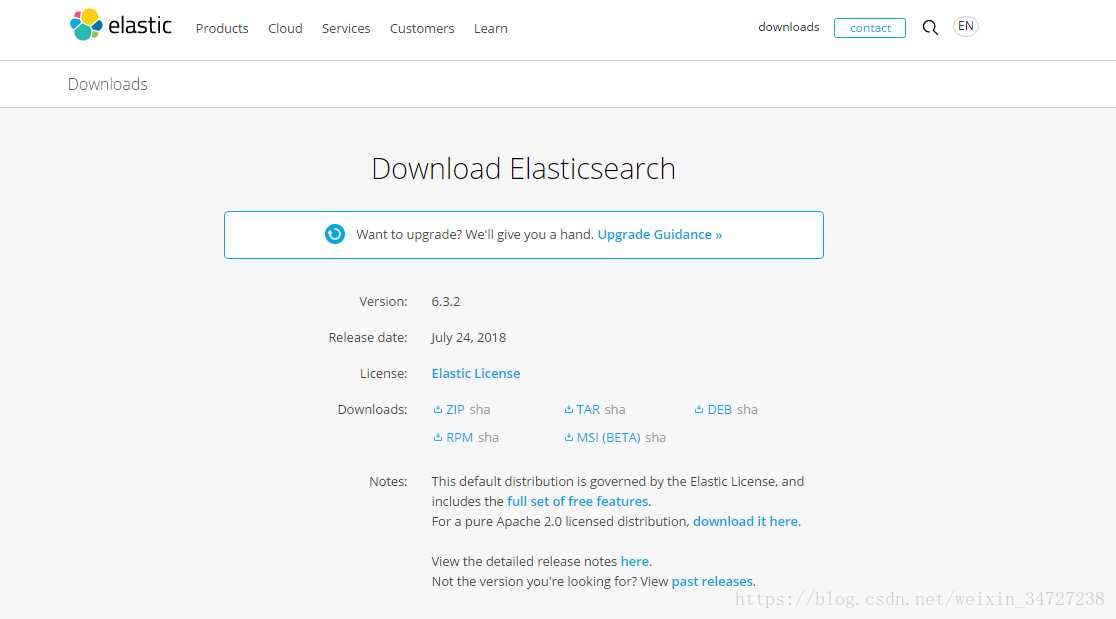Open the Services menu
1116x619 pixels.
pyautogui.click(x=346, y=28)
